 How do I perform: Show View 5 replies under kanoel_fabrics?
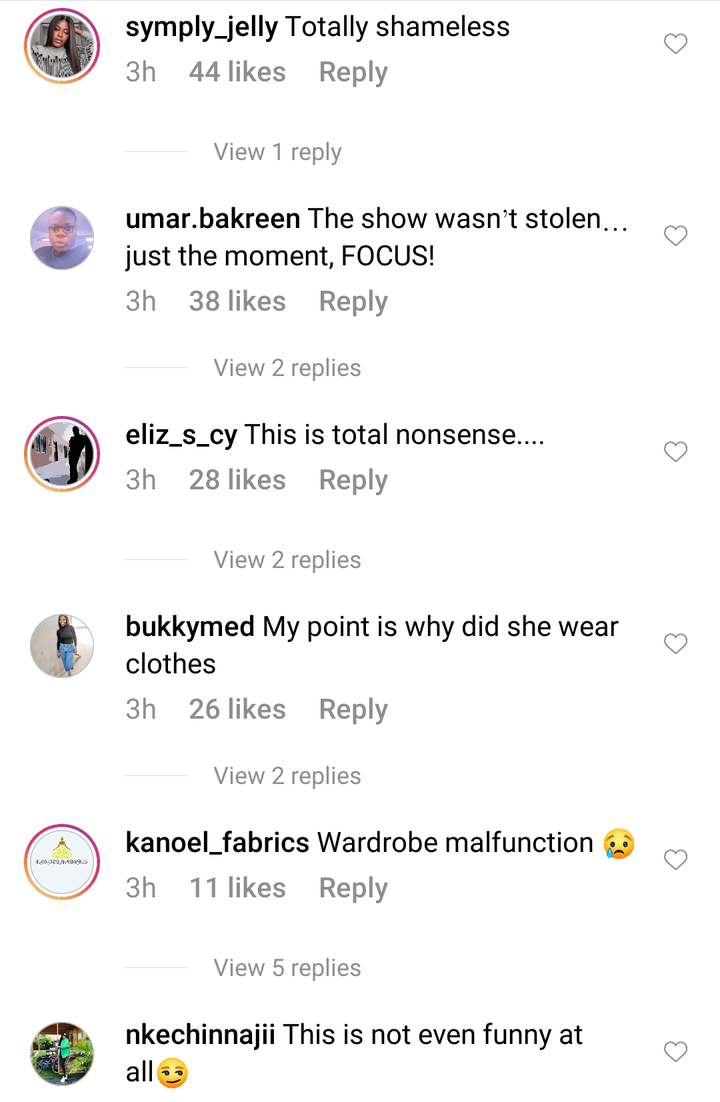tap(288, 968)
